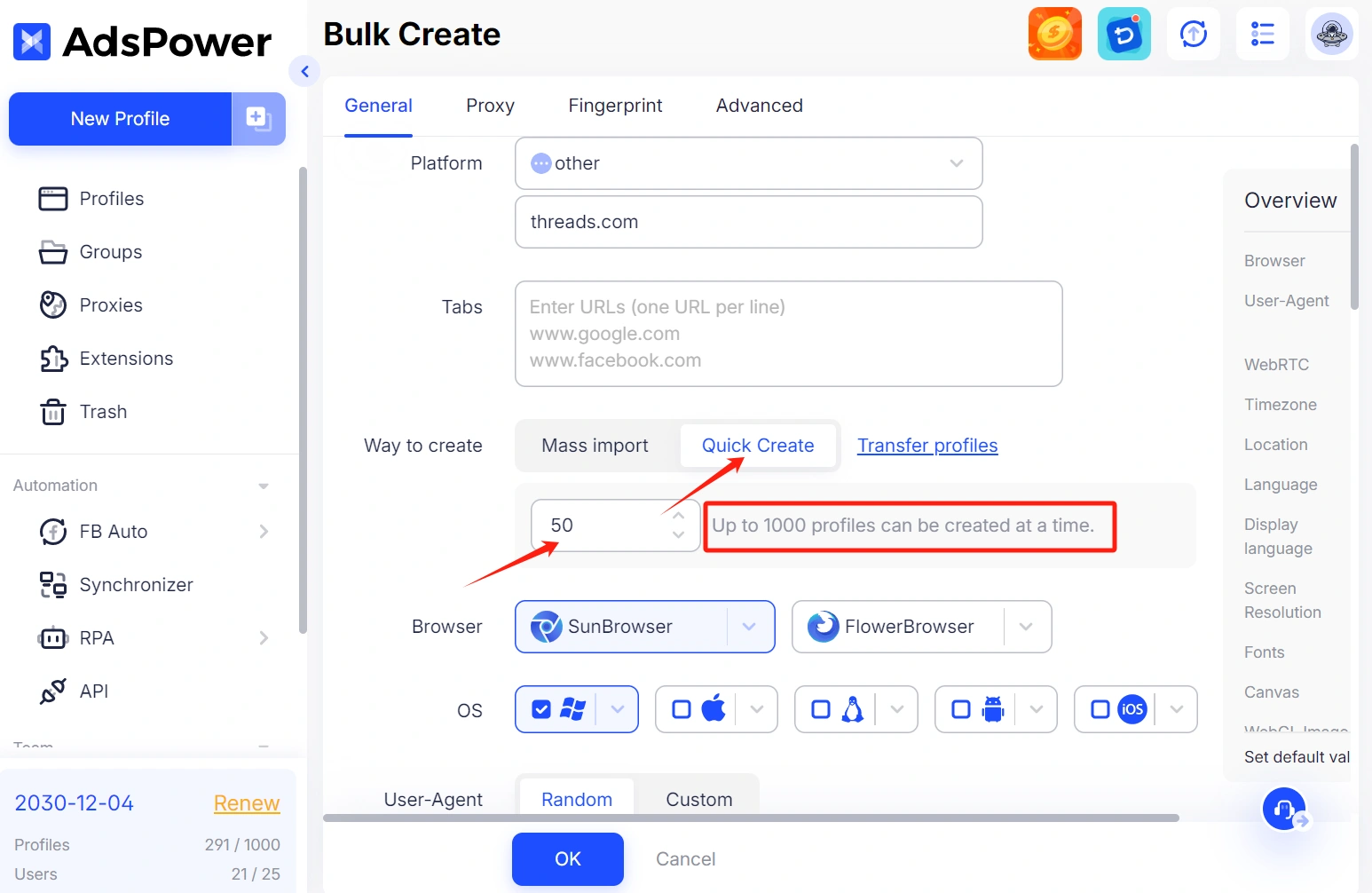The height and width of the screenshot is (893, 1372).
Task: Click the update upload icon in the header
Action: point(1194,34)
